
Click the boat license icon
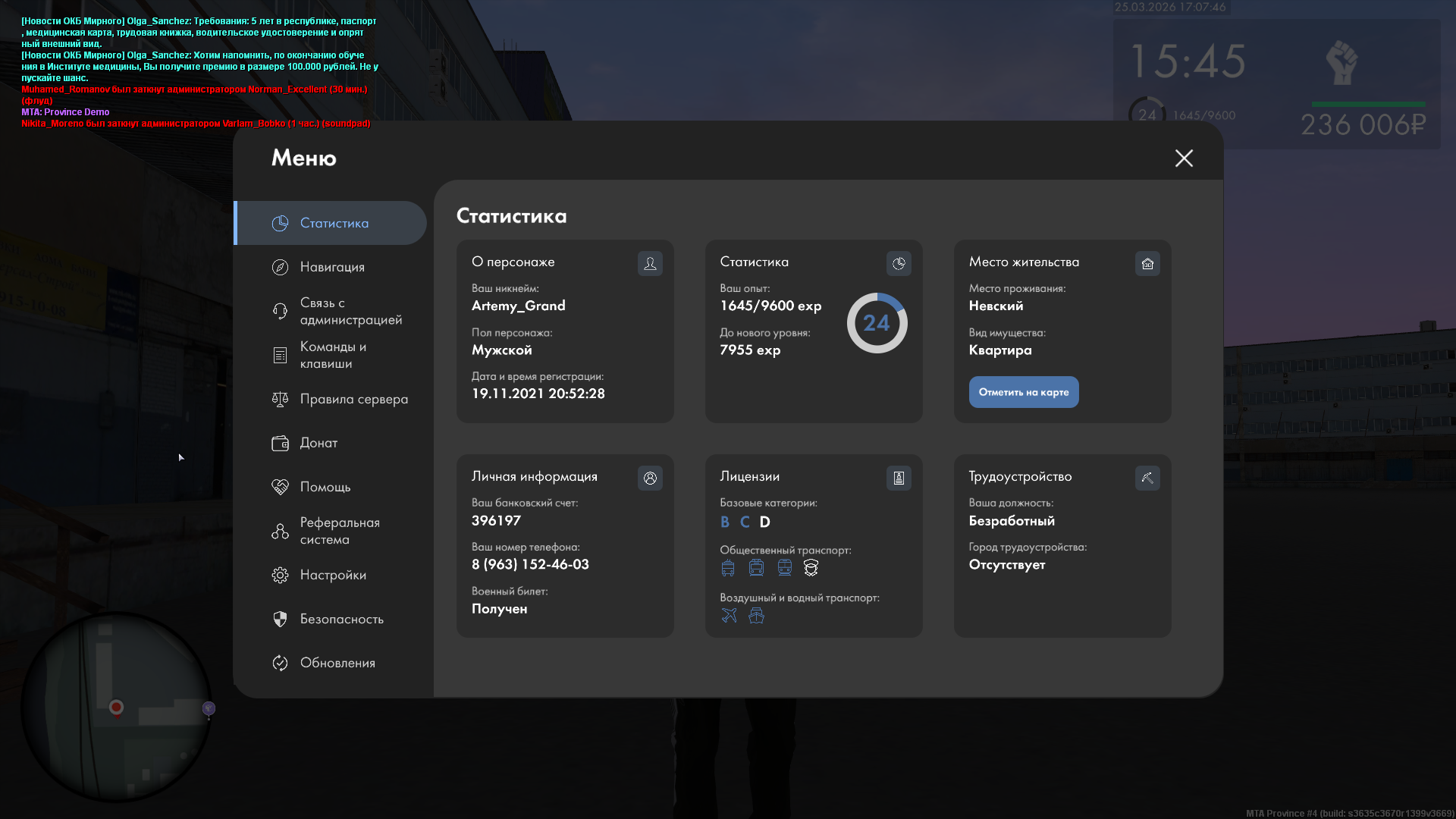tap(756, 615)
